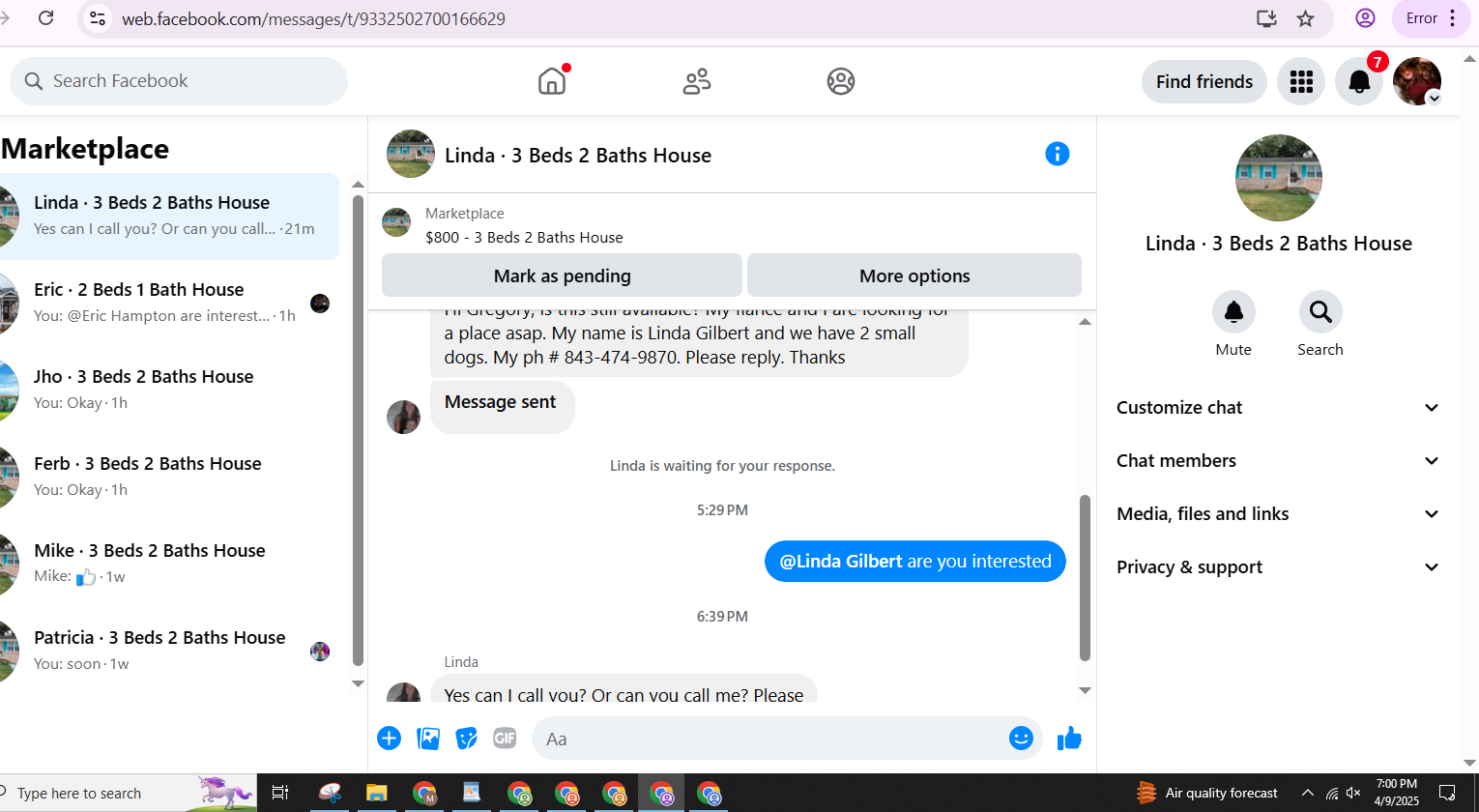
Task: Open the $800 - 3 Beds 2 Baths House listing
Action: coord(524,237)
